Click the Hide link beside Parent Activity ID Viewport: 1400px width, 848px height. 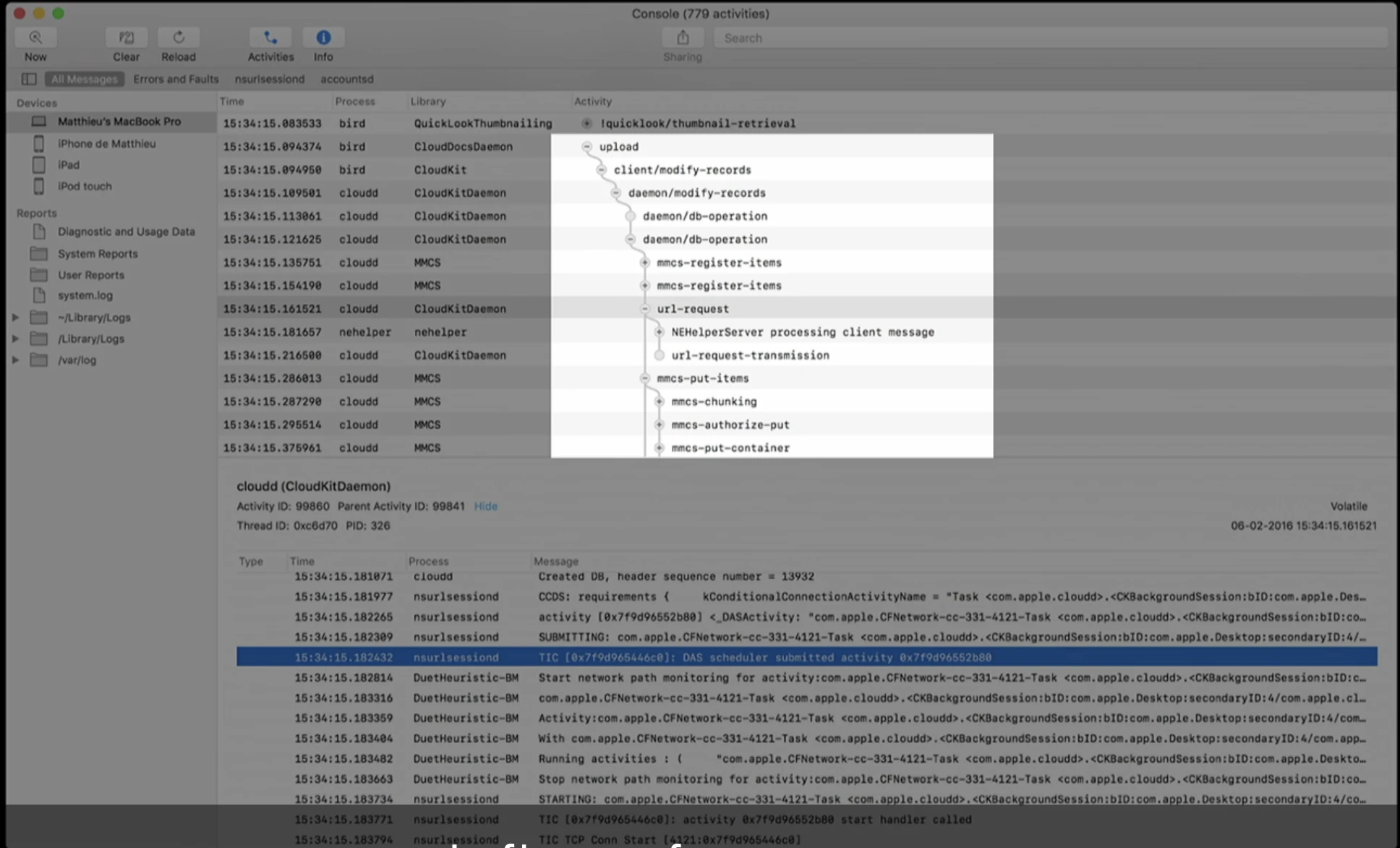point(485,506)
